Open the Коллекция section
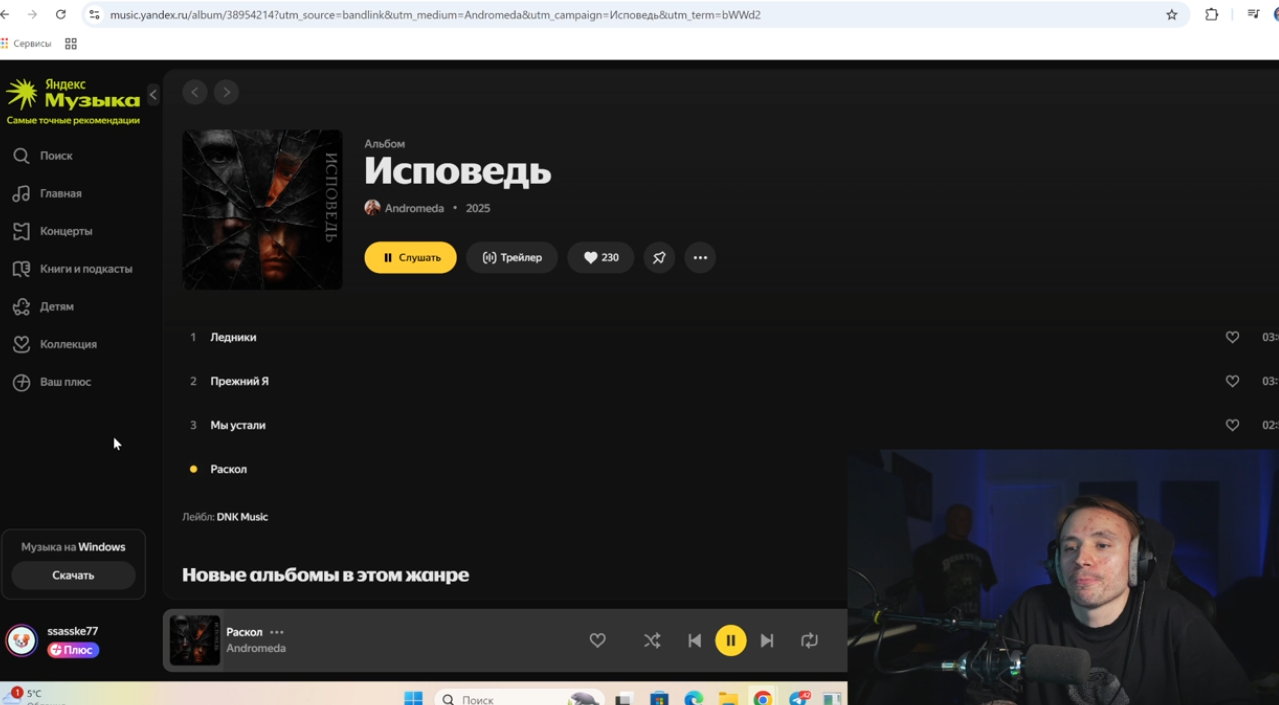The height and width of the screenshot is (705, 1279). click(x=56, y=344)
